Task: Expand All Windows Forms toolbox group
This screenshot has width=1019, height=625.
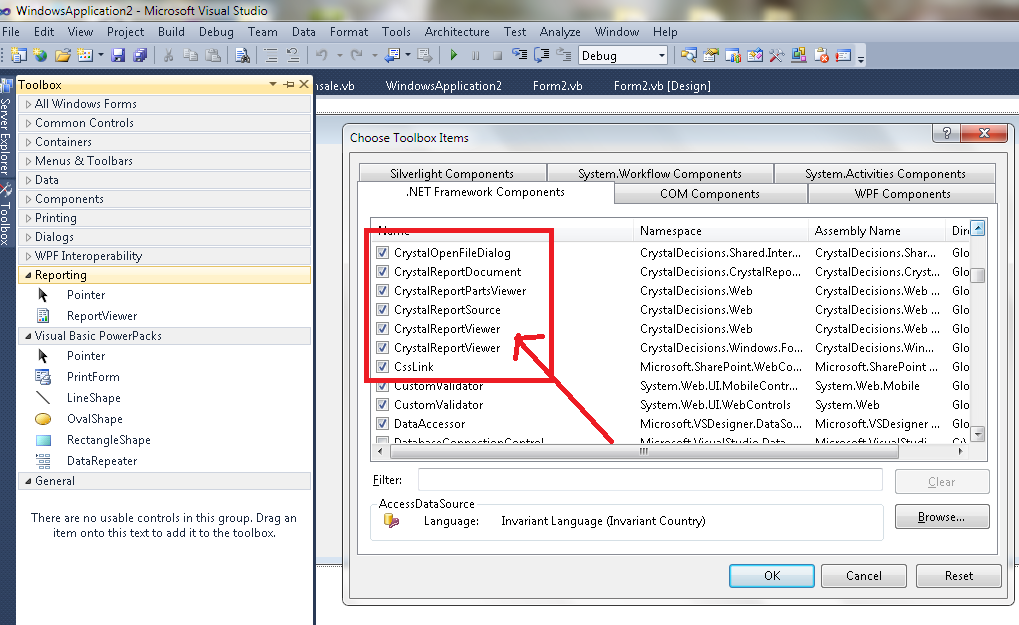Action: [28, 104]
